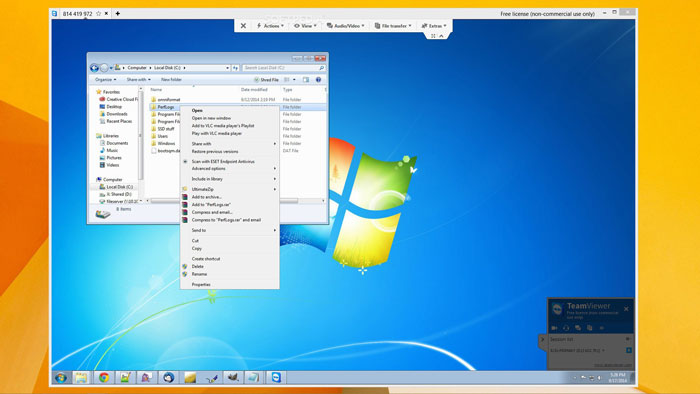Select the Users folder
Screen dimensions: 700x394
click(162, 136)
